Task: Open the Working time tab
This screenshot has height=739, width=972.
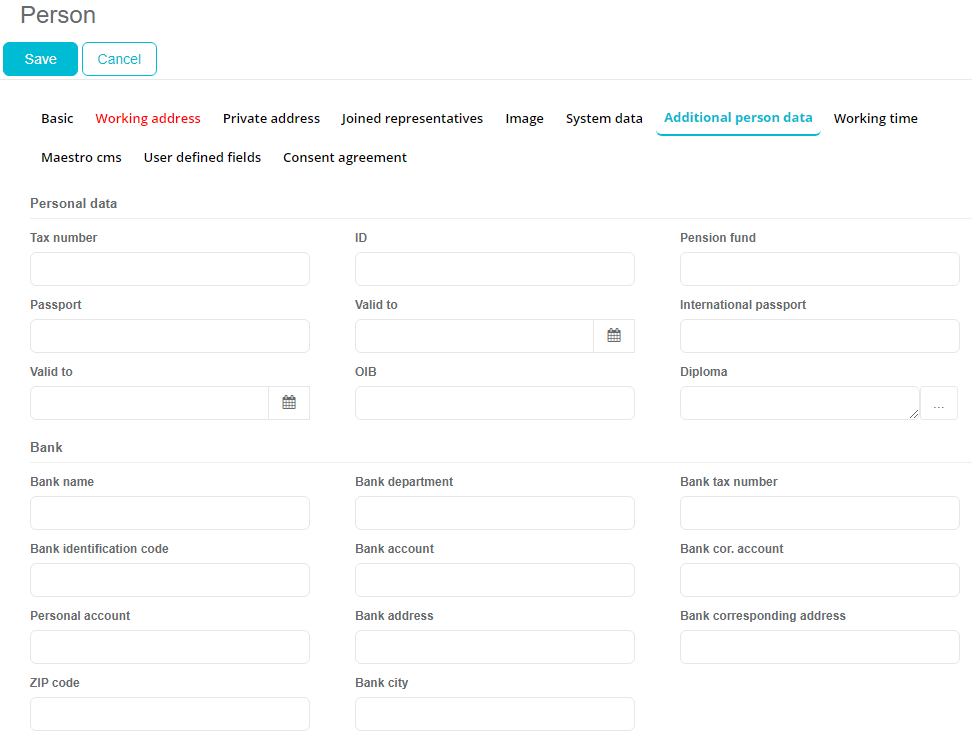Action: [875, 118]
